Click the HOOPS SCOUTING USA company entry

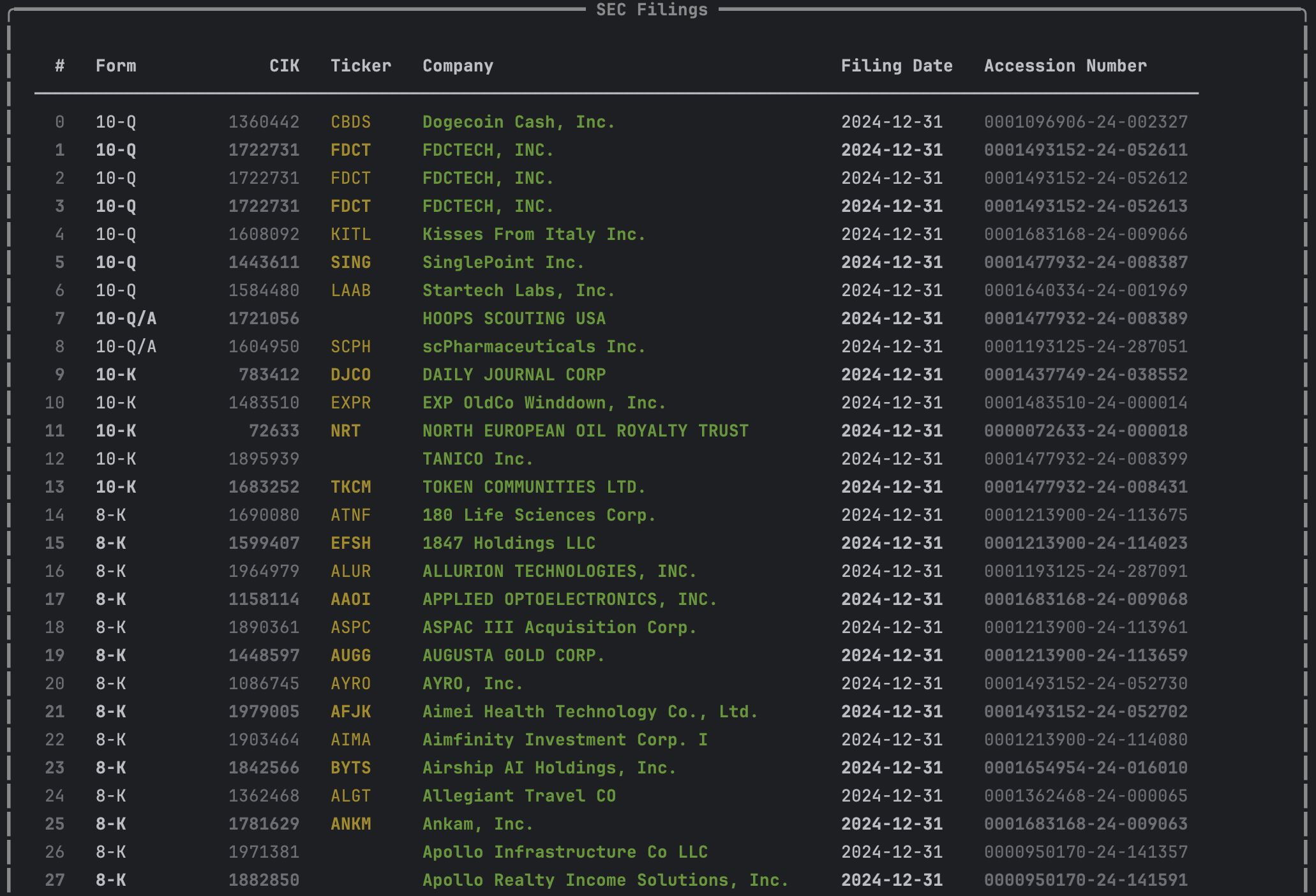514,318
